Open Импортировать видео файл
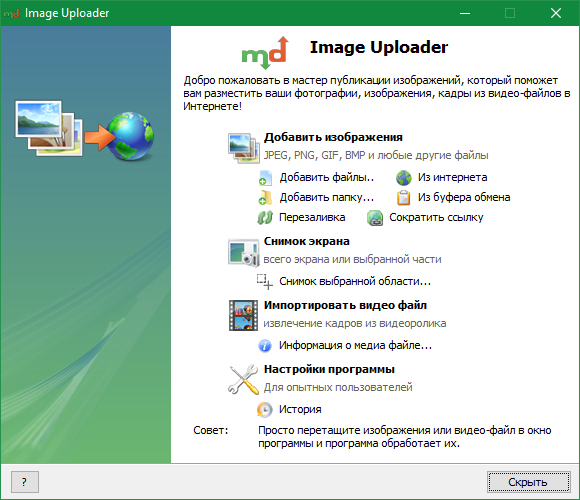This screenshot has width=580, height=500. click(x=345, y=305)
